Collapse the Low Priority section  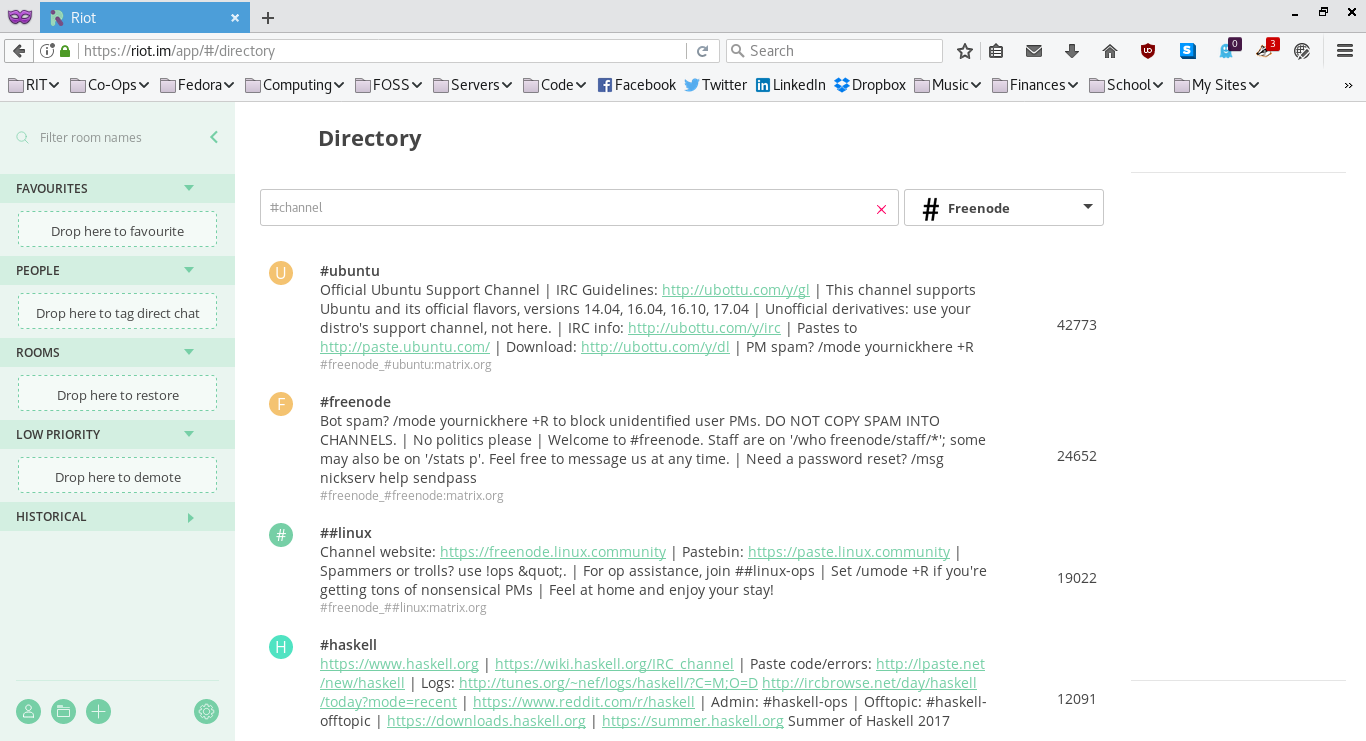pyautogui.click(x=188, y=434)
